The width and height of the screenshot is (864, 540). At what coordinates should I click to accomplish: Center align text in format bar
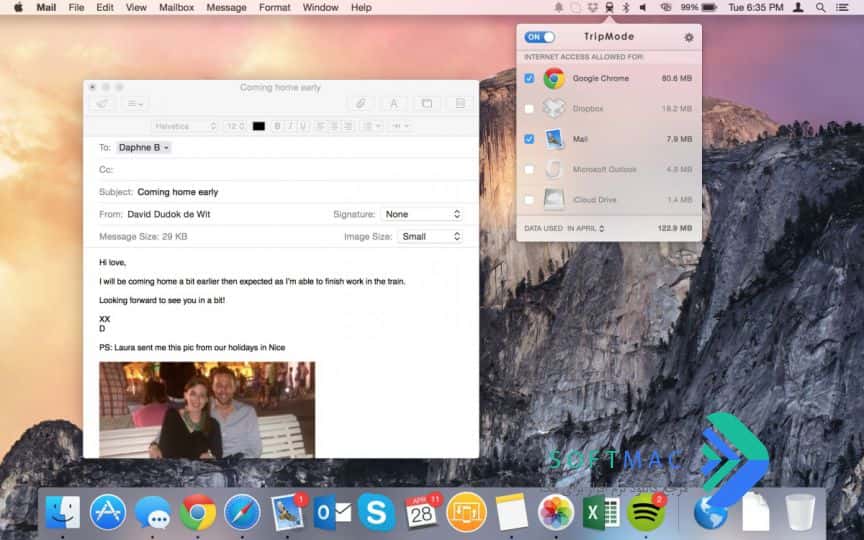point(334,126)
